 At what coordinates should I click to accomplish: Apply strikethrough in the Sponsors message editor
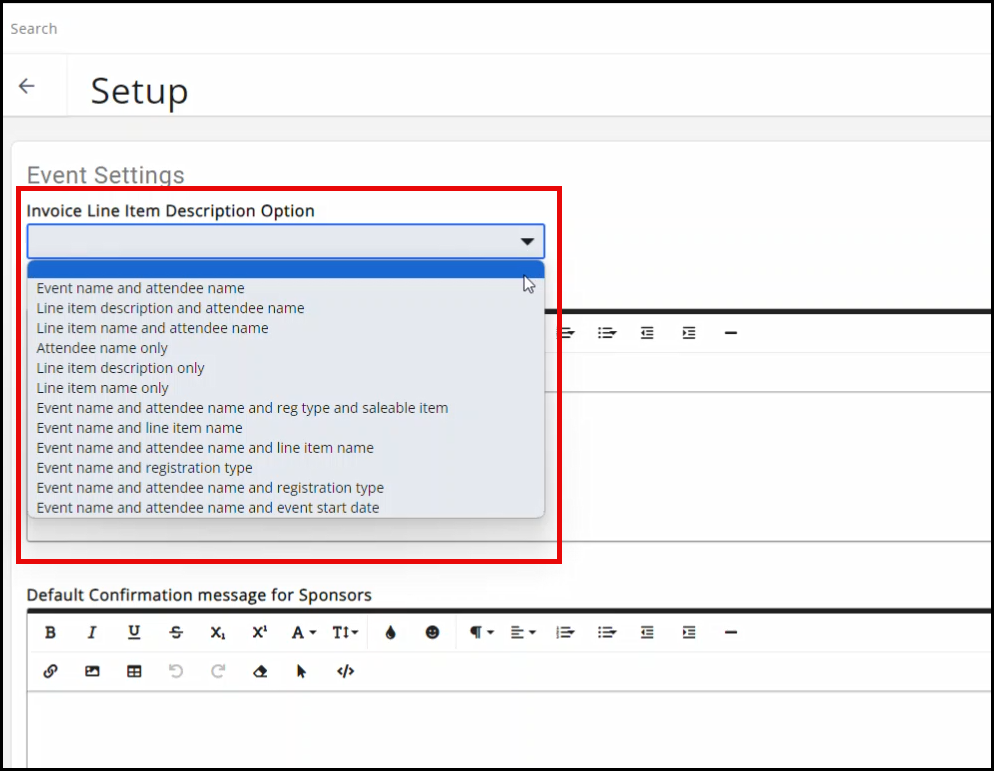point(176,632)
